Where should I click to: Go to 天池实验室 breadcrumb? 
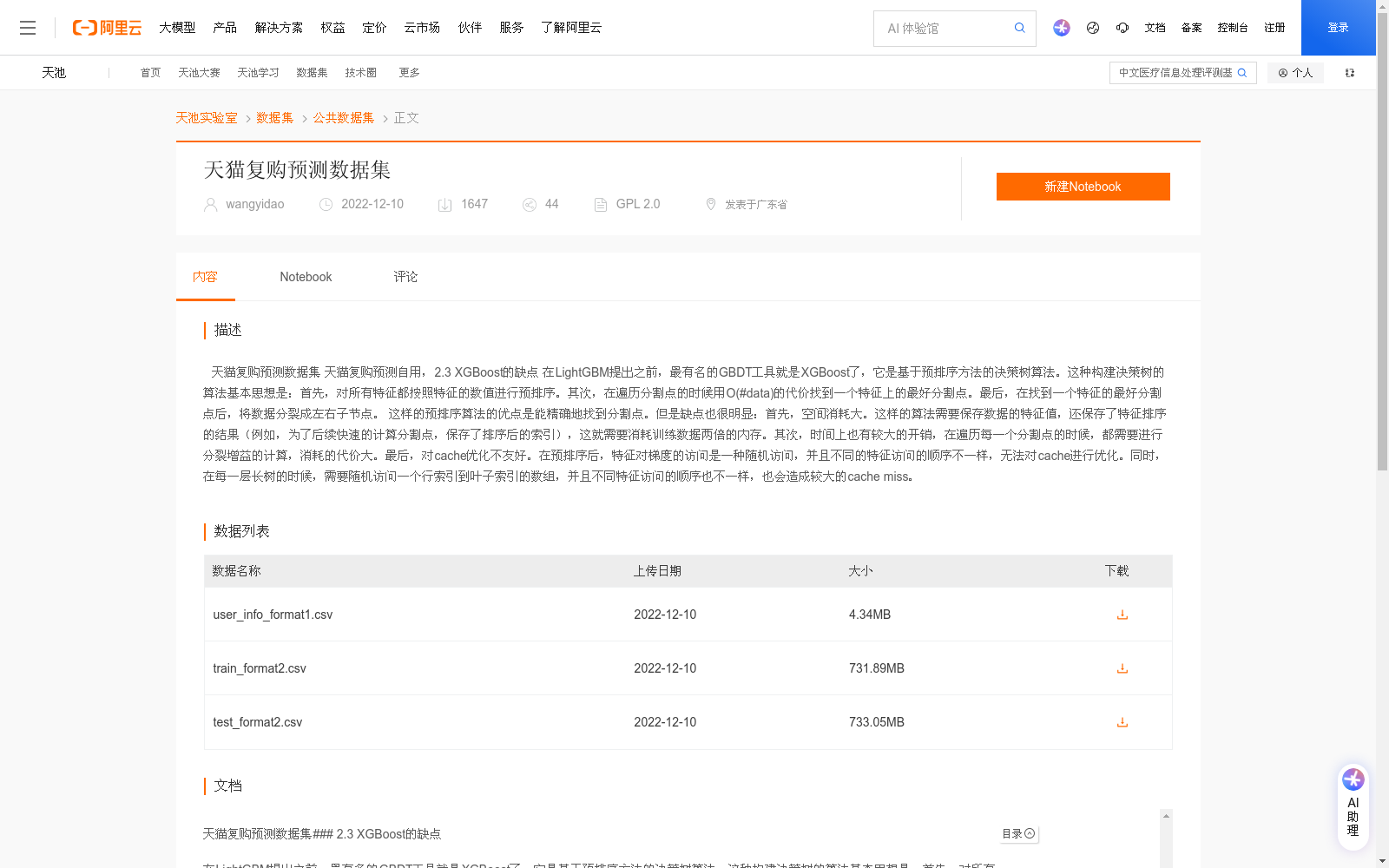pos(207,118)
